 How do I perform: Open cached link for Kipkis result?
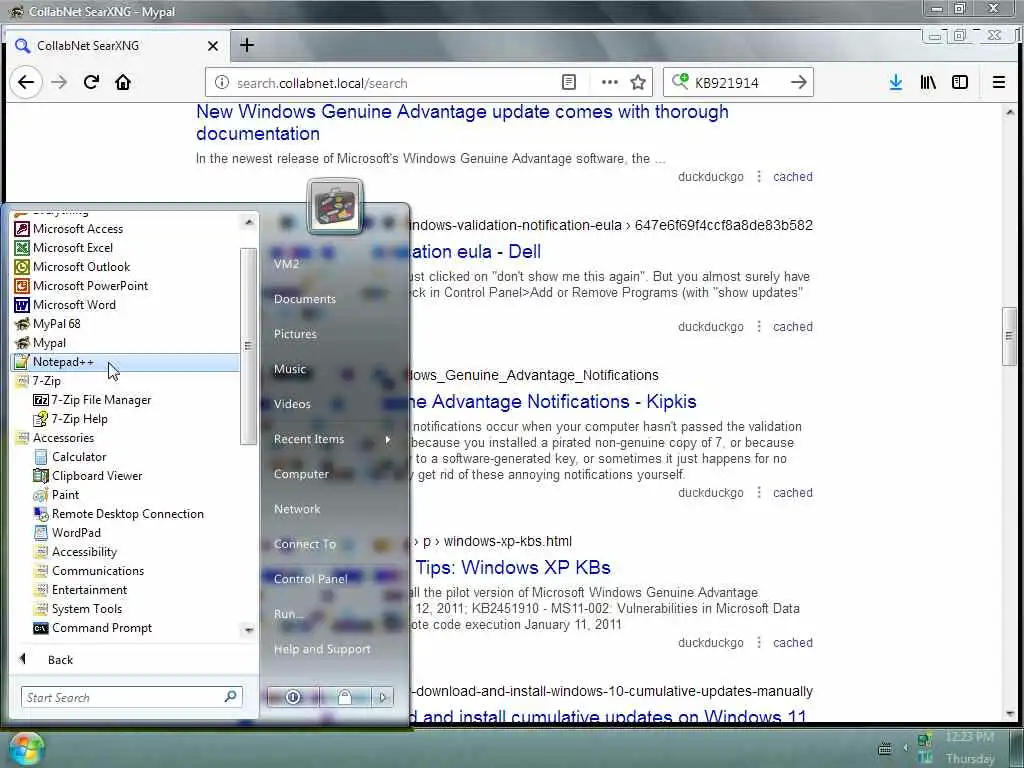pyautogui.click(x=793, y=492)
